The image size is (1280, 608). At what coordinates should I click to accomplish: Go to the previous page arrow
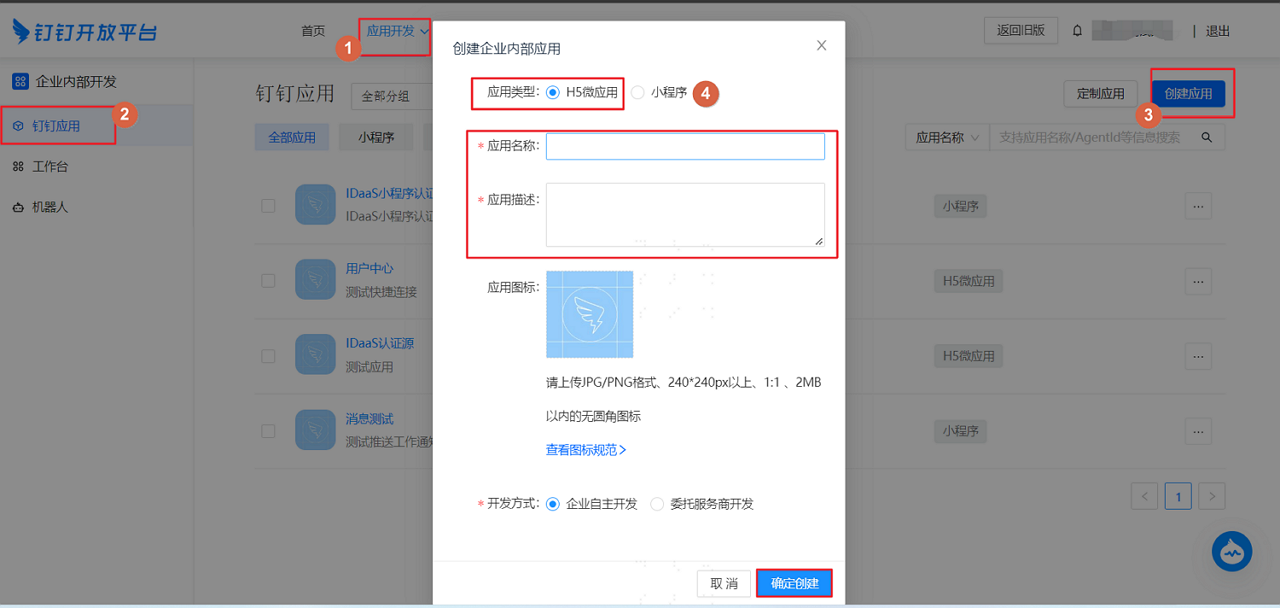point(1145,496)
